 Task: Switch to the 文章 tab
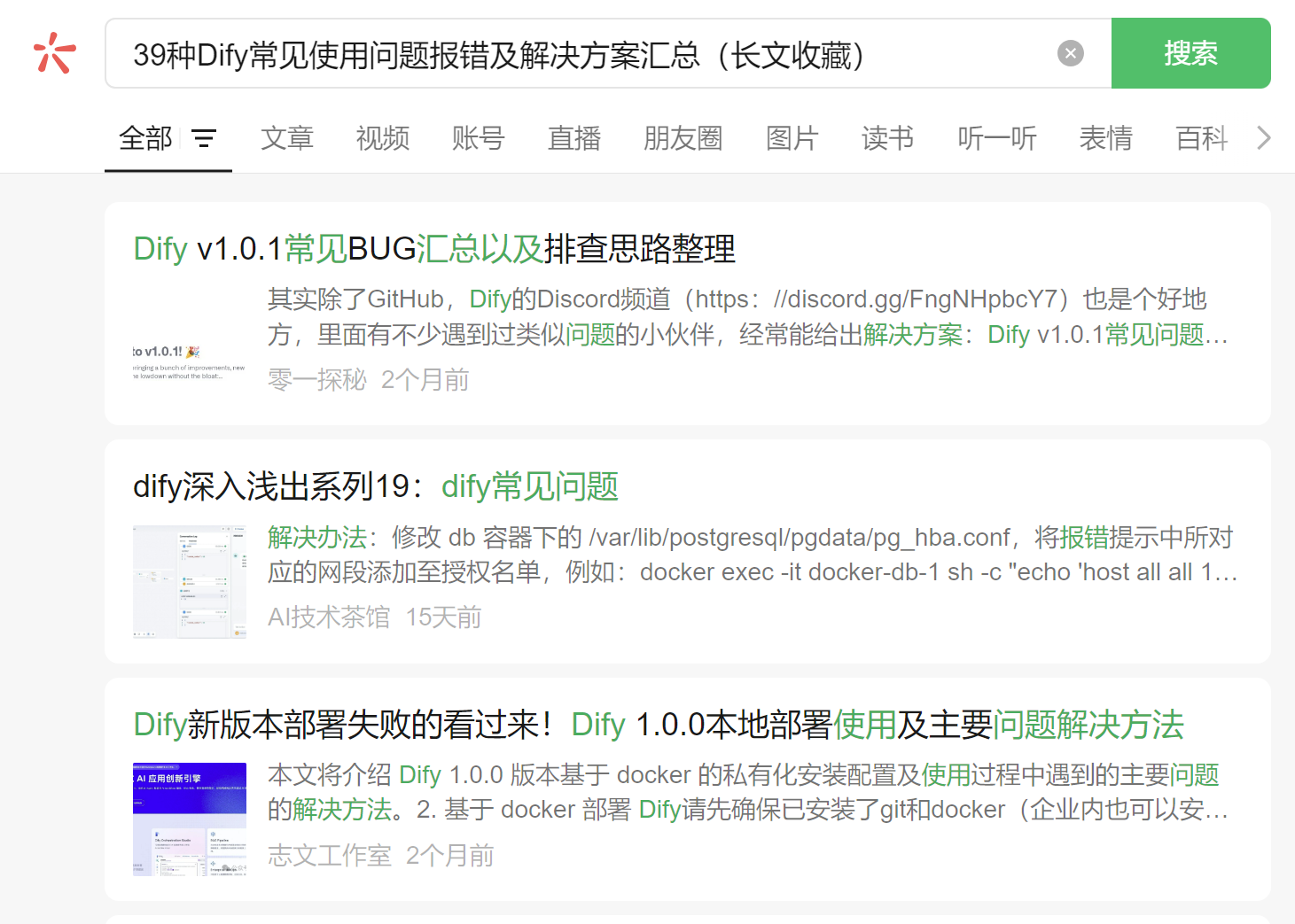[287, 138]
